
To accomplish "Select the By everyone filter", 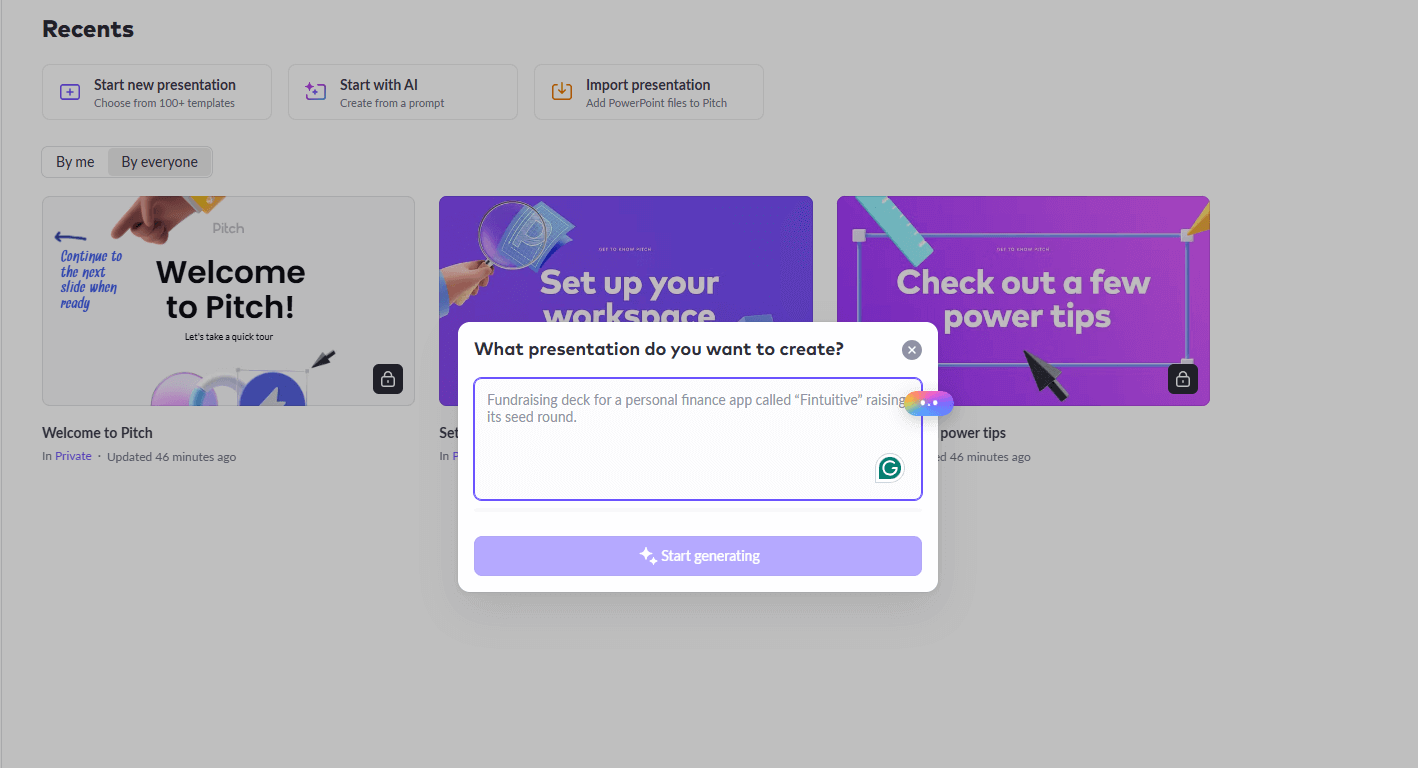I will 160,162.
